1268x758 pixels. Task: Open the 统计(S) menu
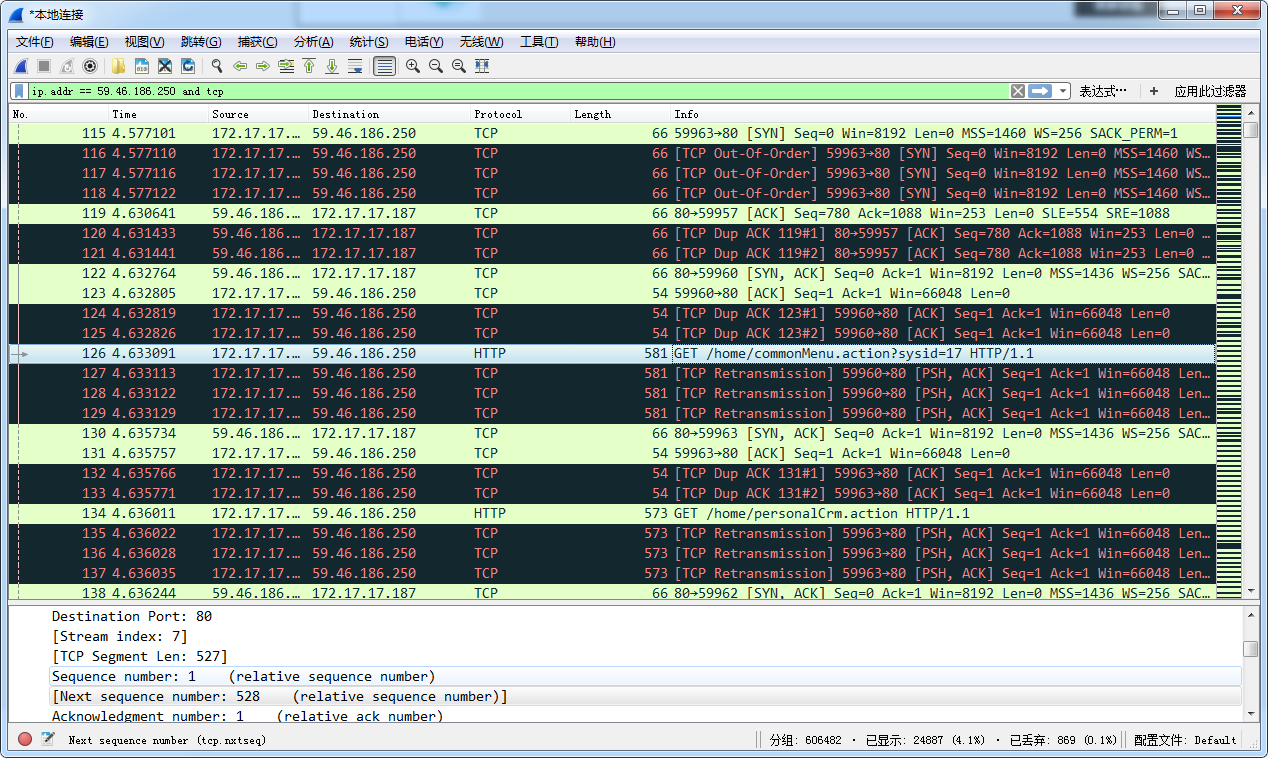369,42
